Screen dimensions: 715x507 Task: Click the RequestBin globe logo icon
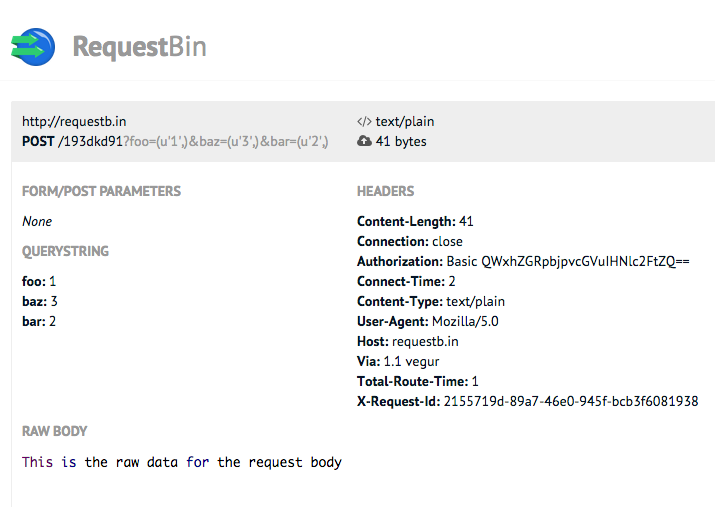33,47
